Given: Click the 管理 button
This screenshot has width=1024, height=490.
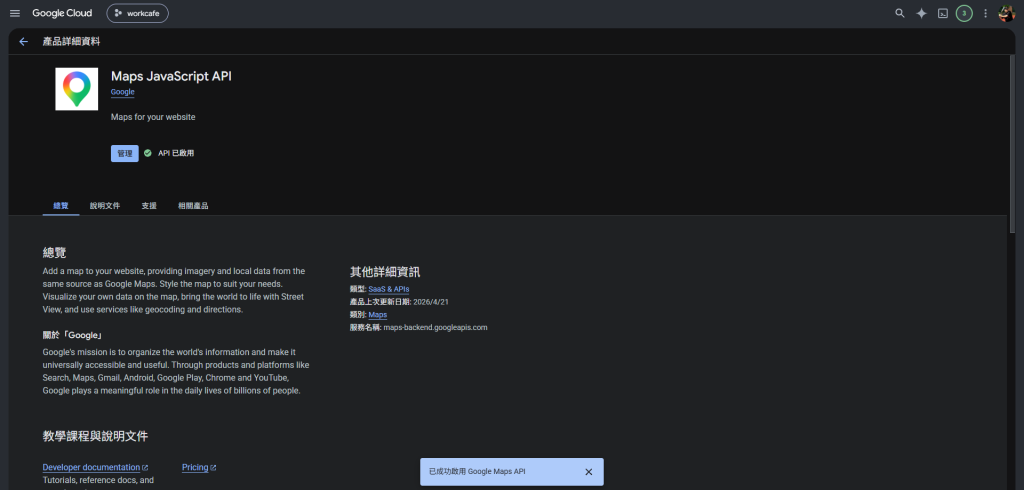Looking at the screenshot, I should 125,154.
